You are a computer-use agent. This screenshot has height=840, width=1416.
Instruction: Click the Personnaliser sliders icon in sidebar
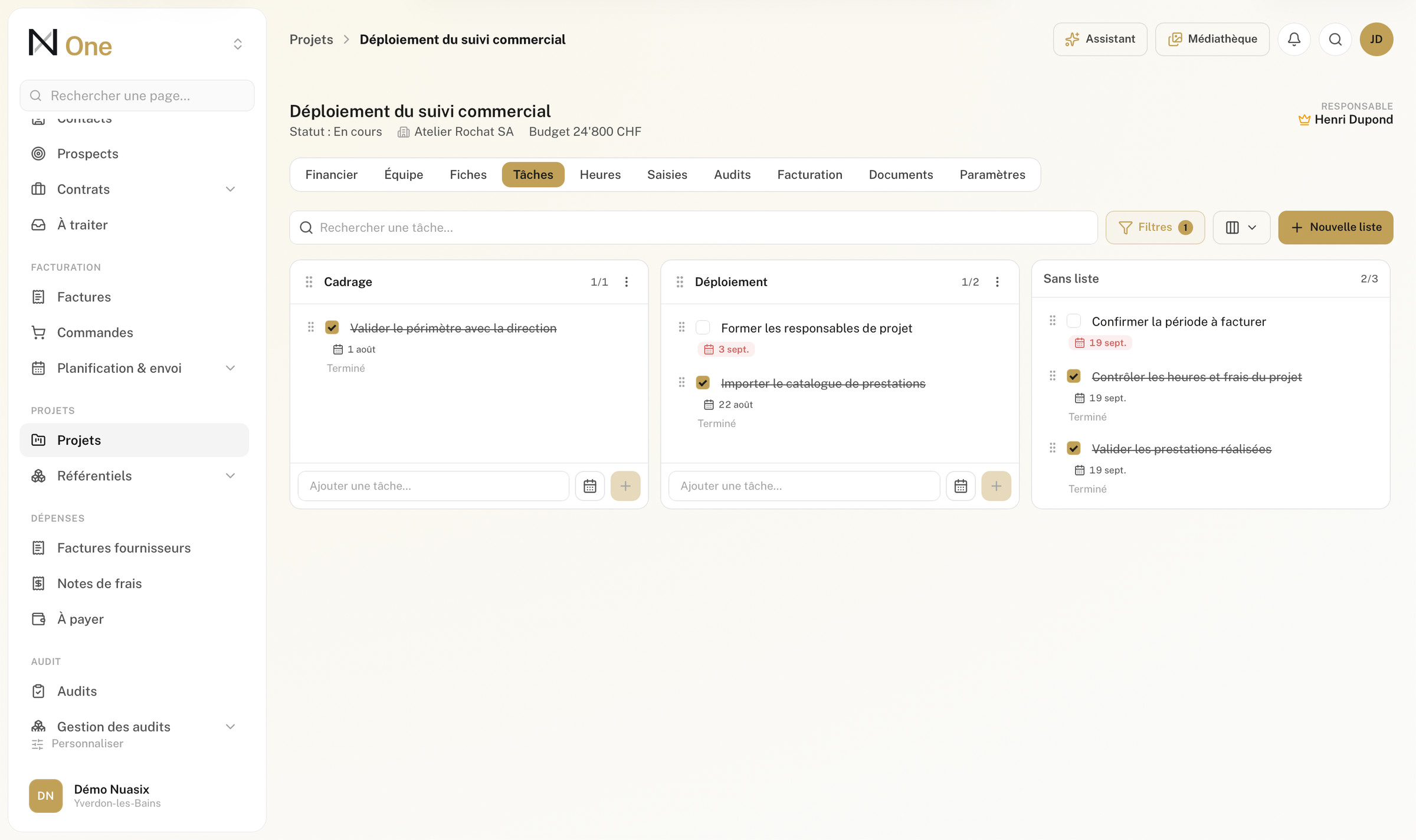[38, 744]
